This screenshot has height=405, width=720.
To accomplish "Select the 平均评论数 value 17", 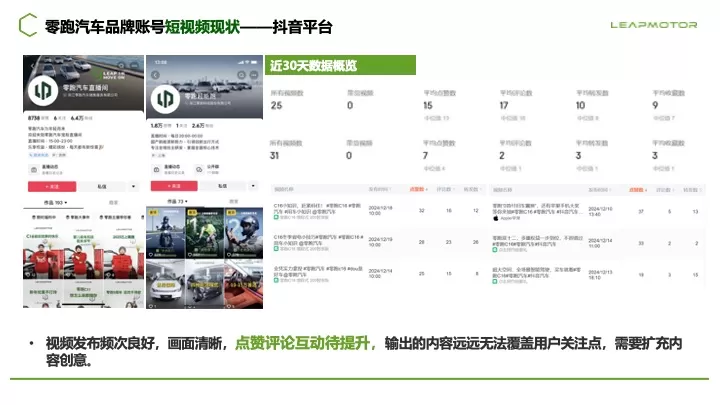I will click(504, 105).
